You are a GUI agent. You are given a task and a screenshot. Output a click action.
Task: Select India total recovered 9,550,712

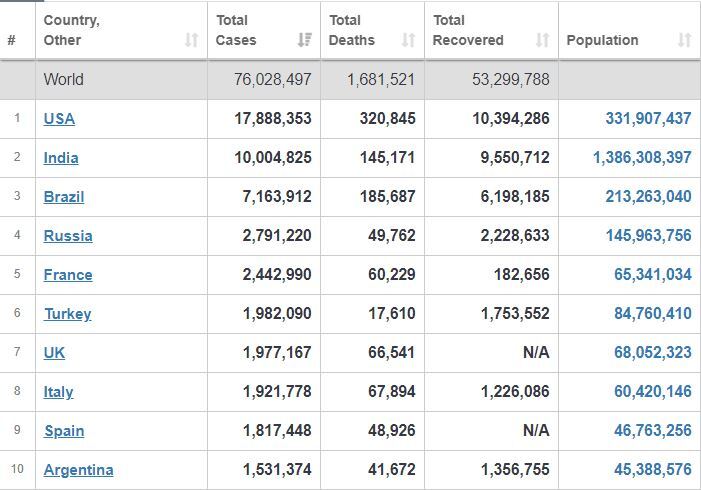coord(515,157)
